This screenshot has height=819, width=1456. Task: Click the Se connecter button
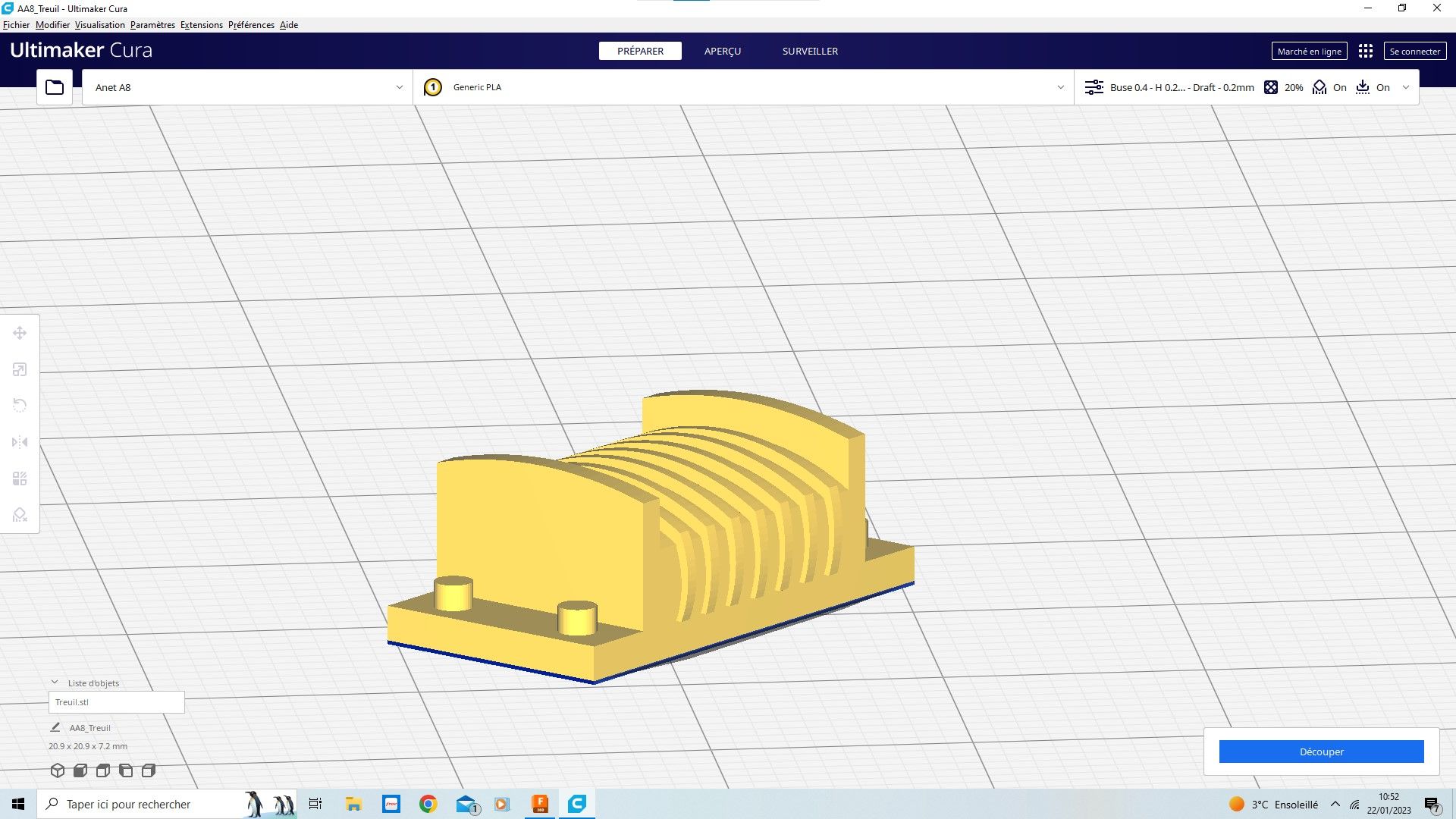point(1414,51)
